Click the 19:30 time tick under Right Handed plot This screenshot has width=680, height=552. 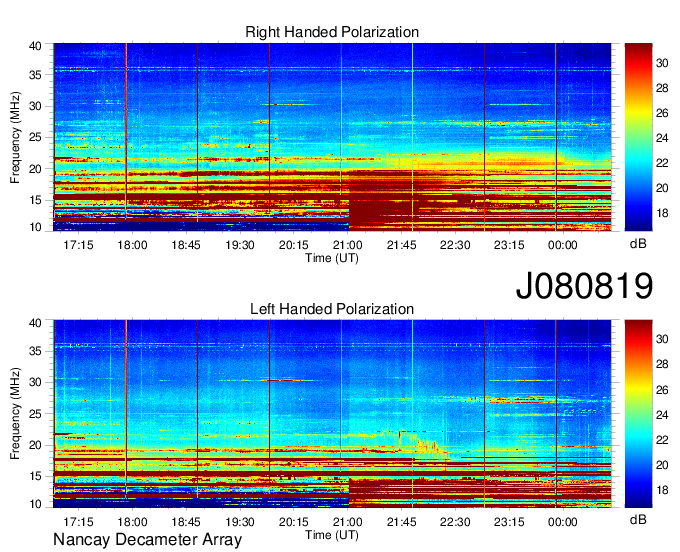240,245
